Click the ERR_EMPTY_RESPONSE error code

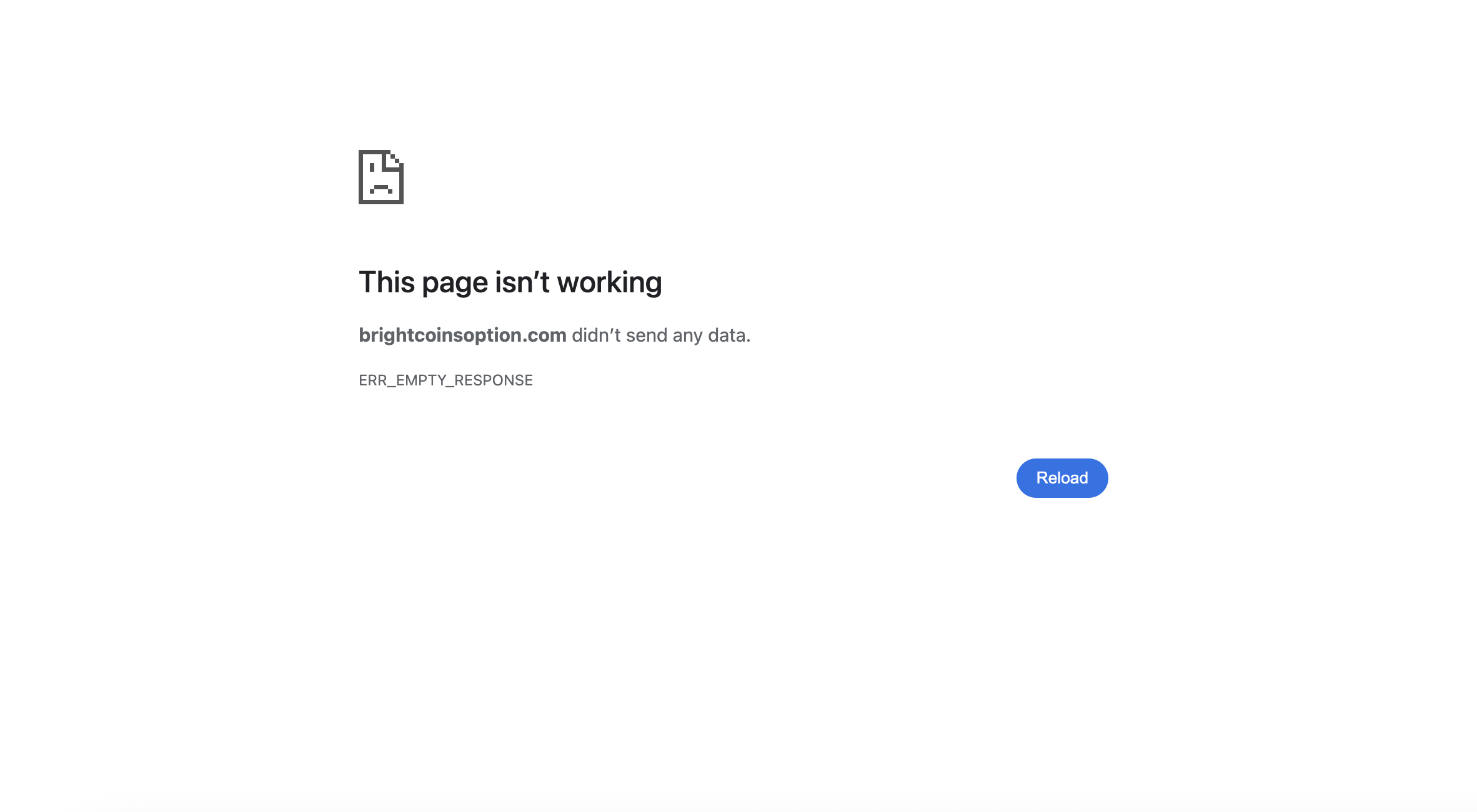click(x=445, y=380)
